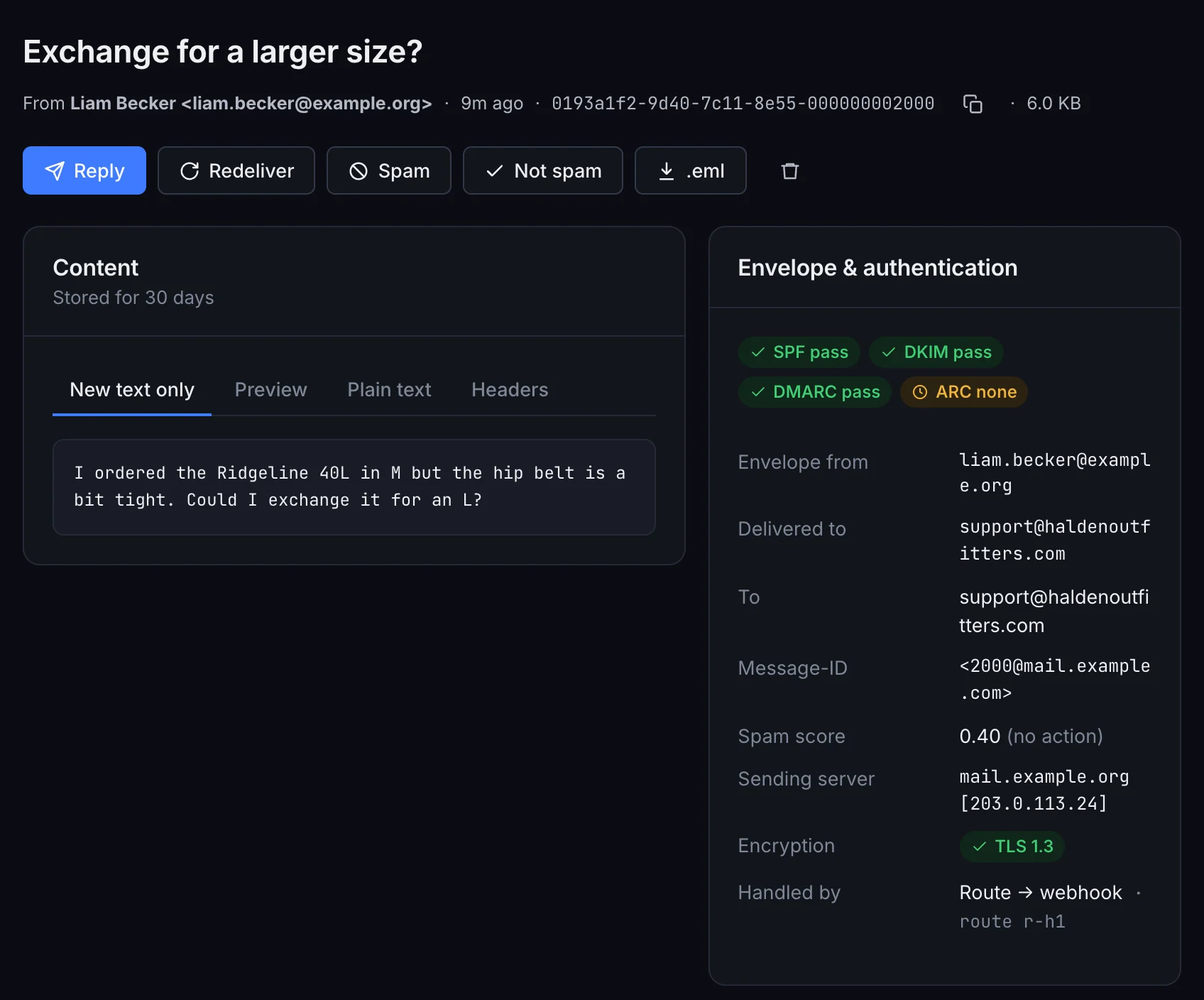Screen dimensions: 1204x1000
Task: Click the Content panel heading
Action: 96,268
